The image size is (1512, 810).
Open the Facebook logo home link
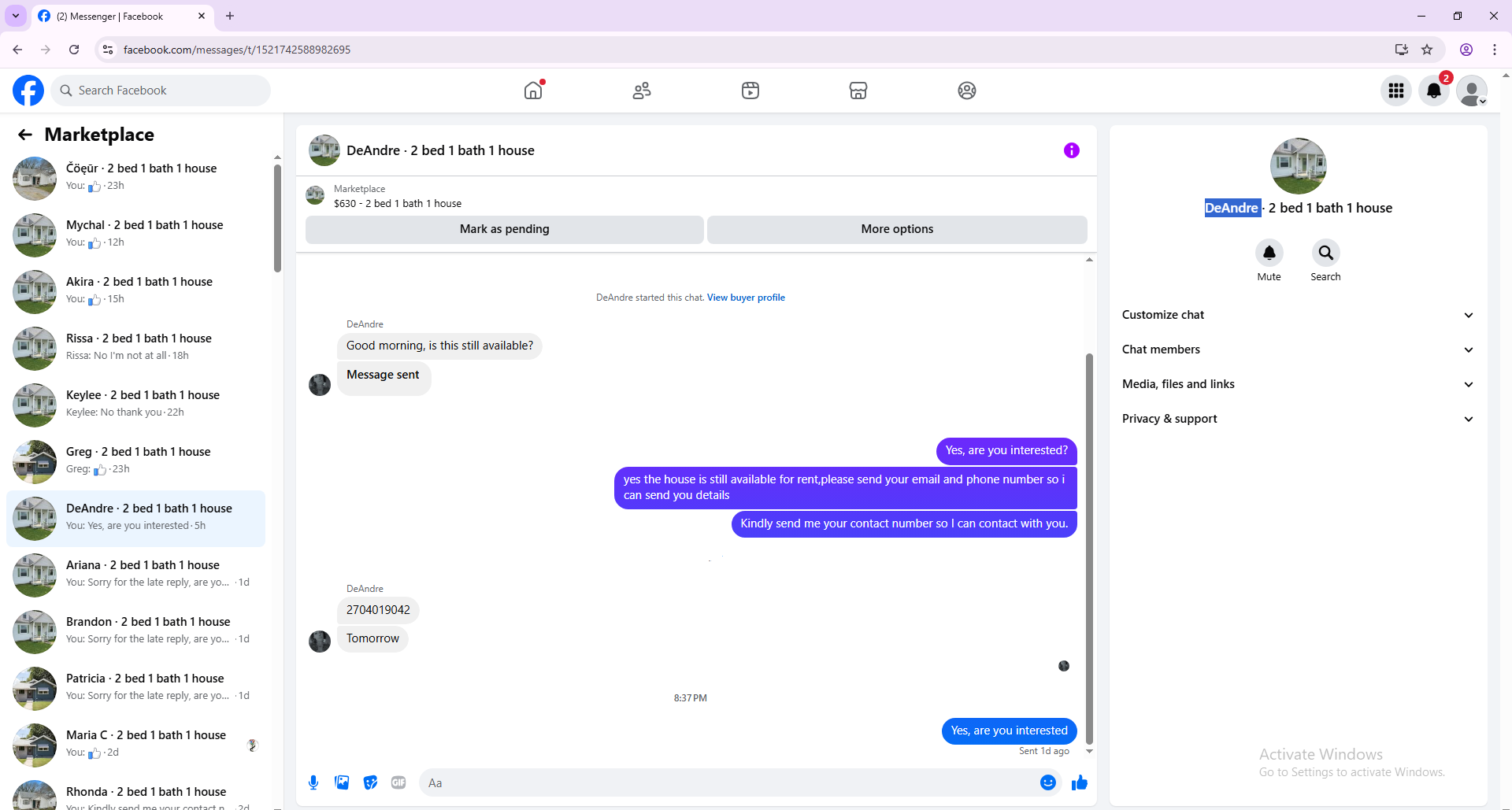pyautogui.click(x=28, y=91)
